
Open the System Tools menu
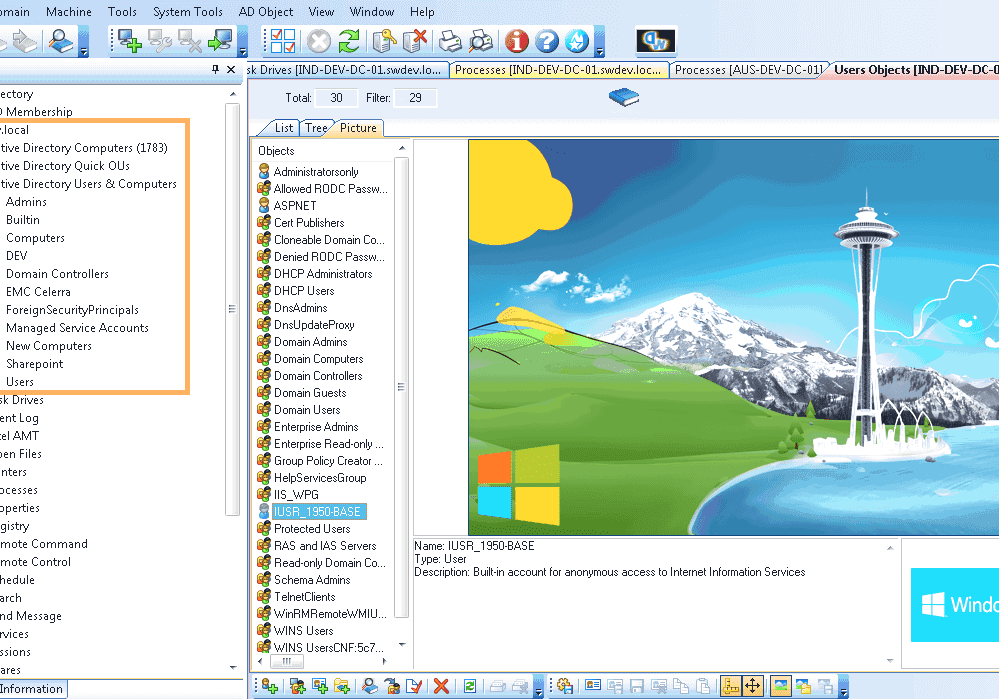tap(187, 11)
